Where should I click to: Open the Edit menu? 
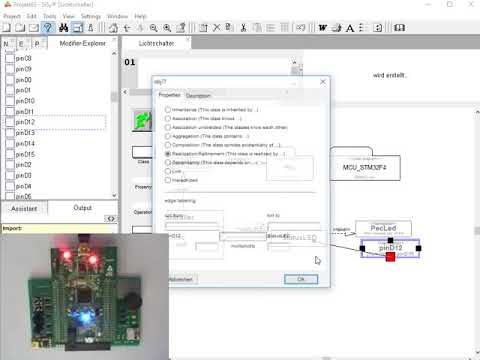coord(32,16)
